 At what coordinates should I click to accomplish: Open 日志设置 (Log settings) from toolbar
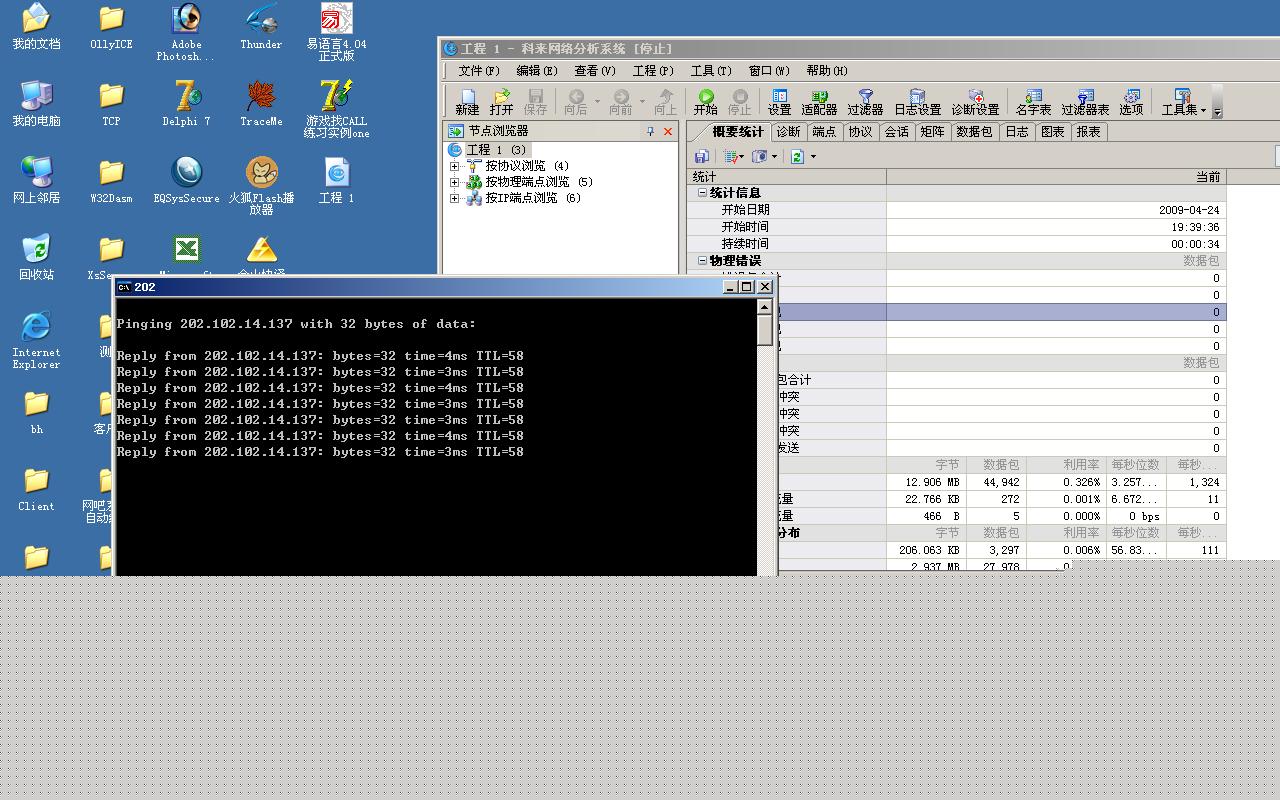917,101
